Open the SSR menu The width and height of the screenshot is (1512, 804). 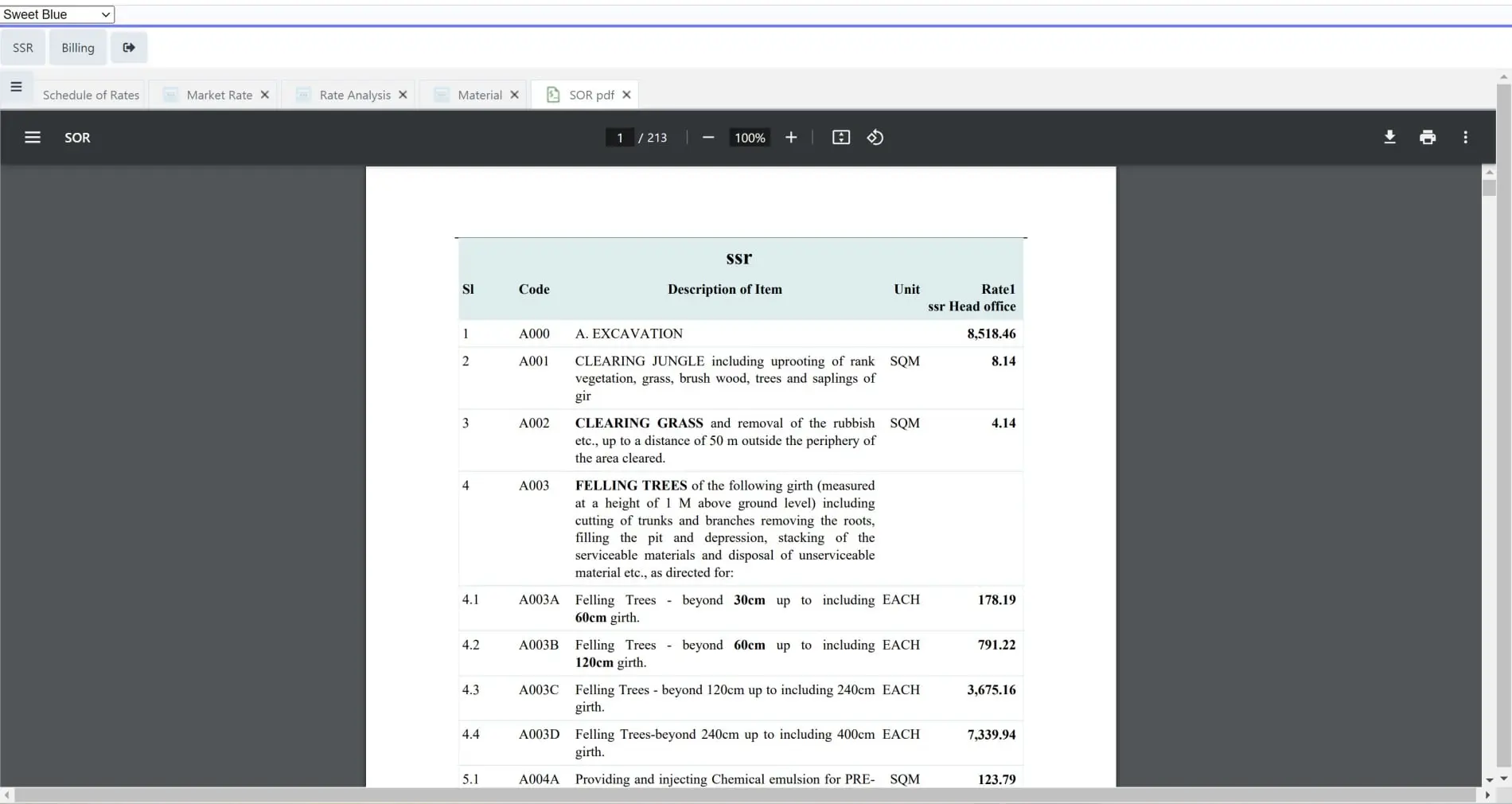[x=23, y=48]
